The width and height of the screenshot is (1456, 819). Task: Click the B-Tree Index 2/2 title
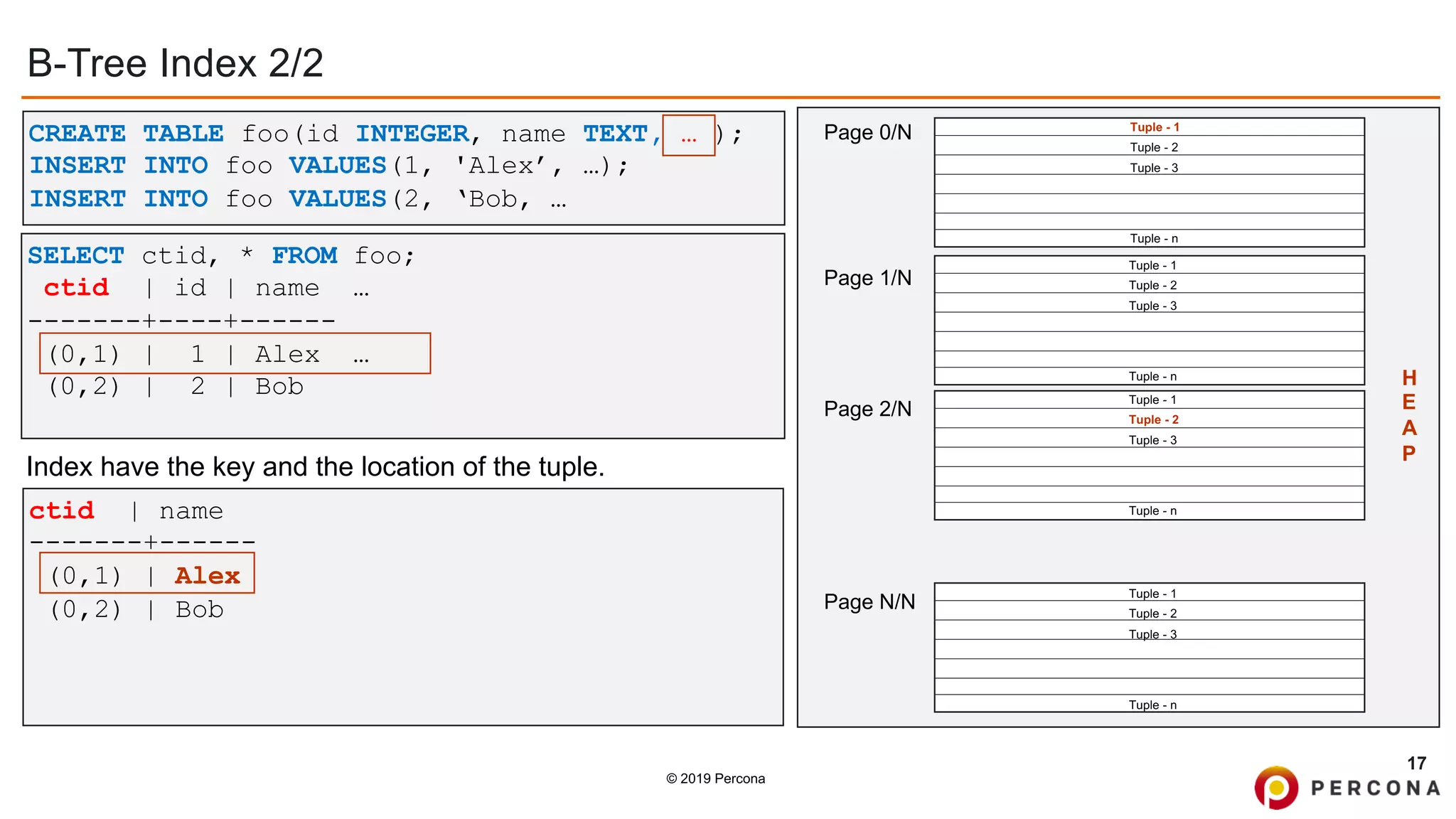point(175,63)
